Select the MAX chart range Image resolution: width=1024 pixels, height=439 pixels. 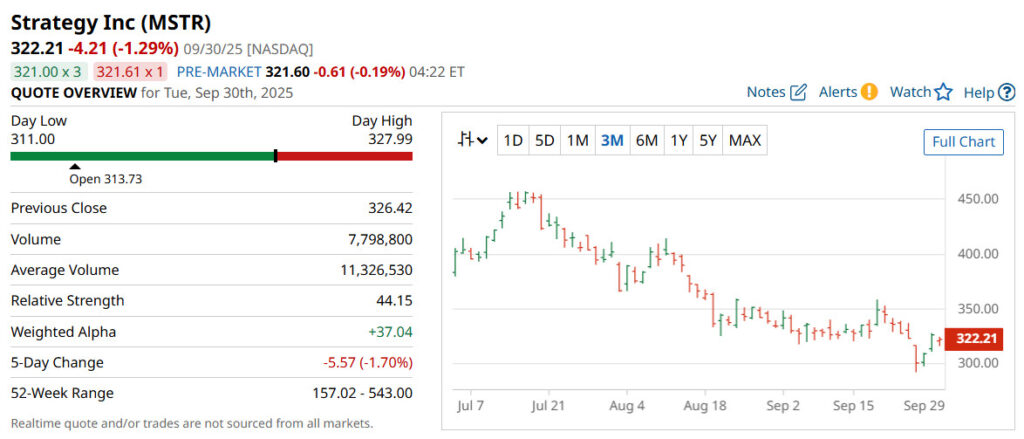tap(745, 141)
